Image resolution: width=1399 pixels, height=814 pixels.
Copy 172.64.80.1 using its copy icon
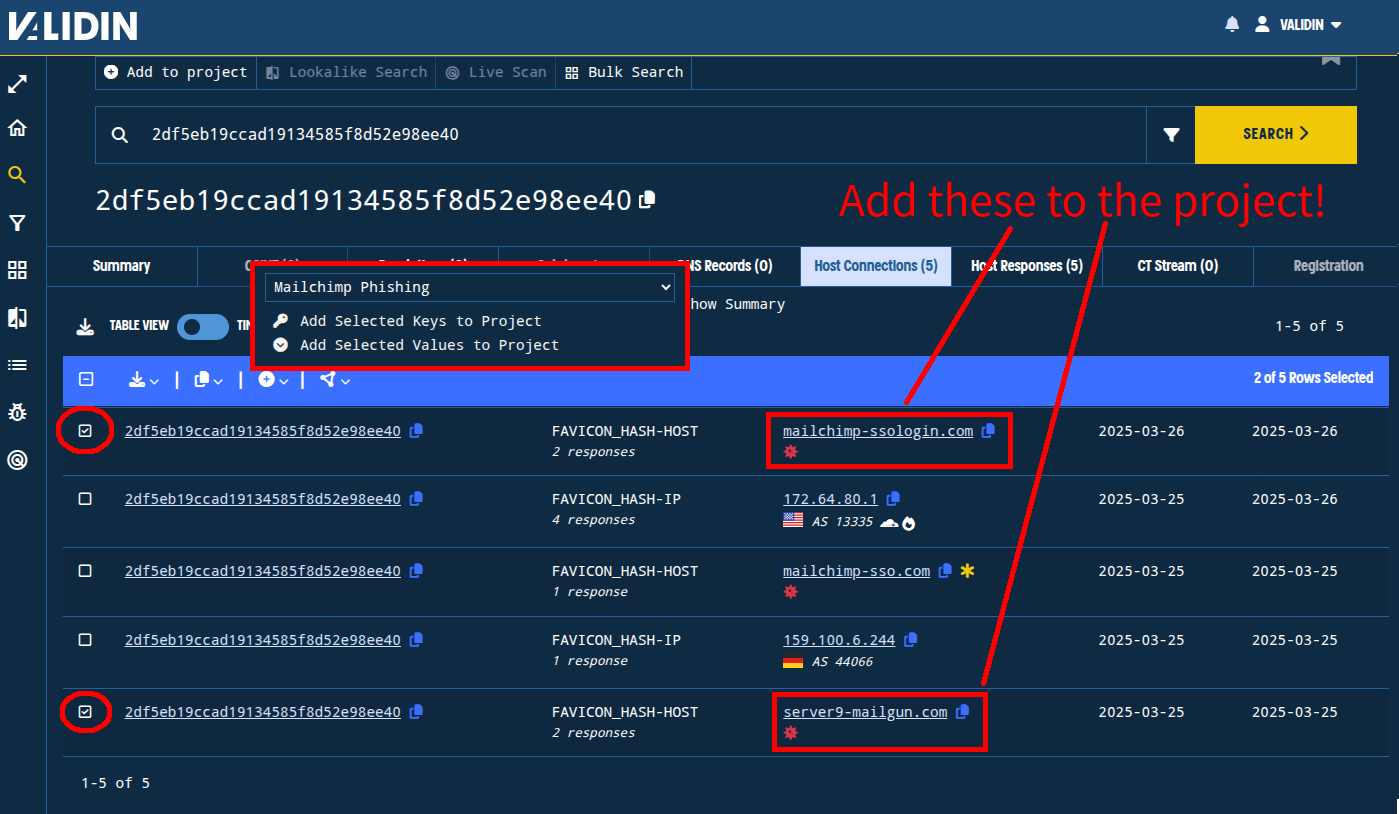(x=894, y=498)
